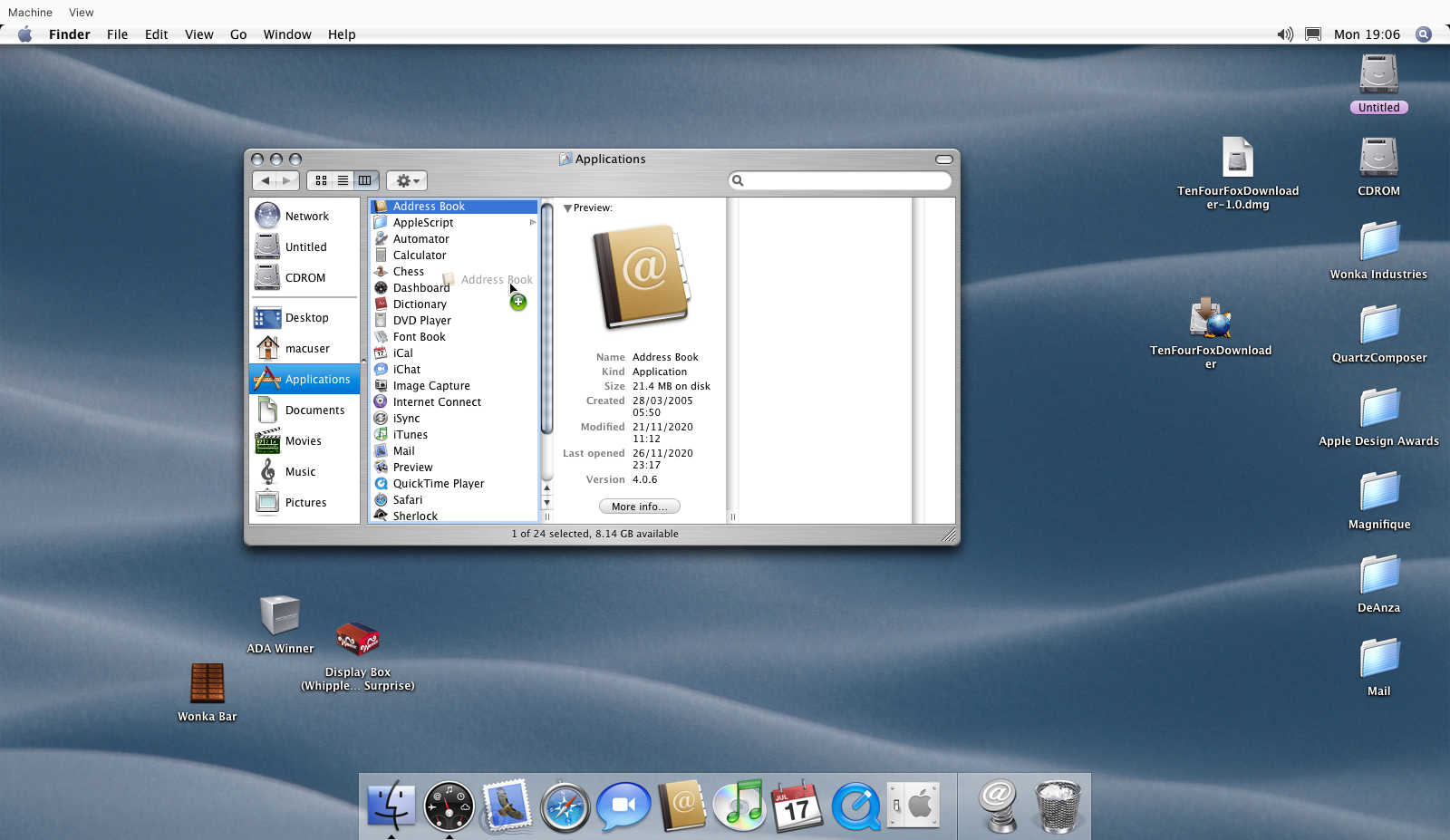Image resolution: width=1450 pixels, height=840 pixels.
Task: Open the Go menu
Action: [x=238, y=34]
